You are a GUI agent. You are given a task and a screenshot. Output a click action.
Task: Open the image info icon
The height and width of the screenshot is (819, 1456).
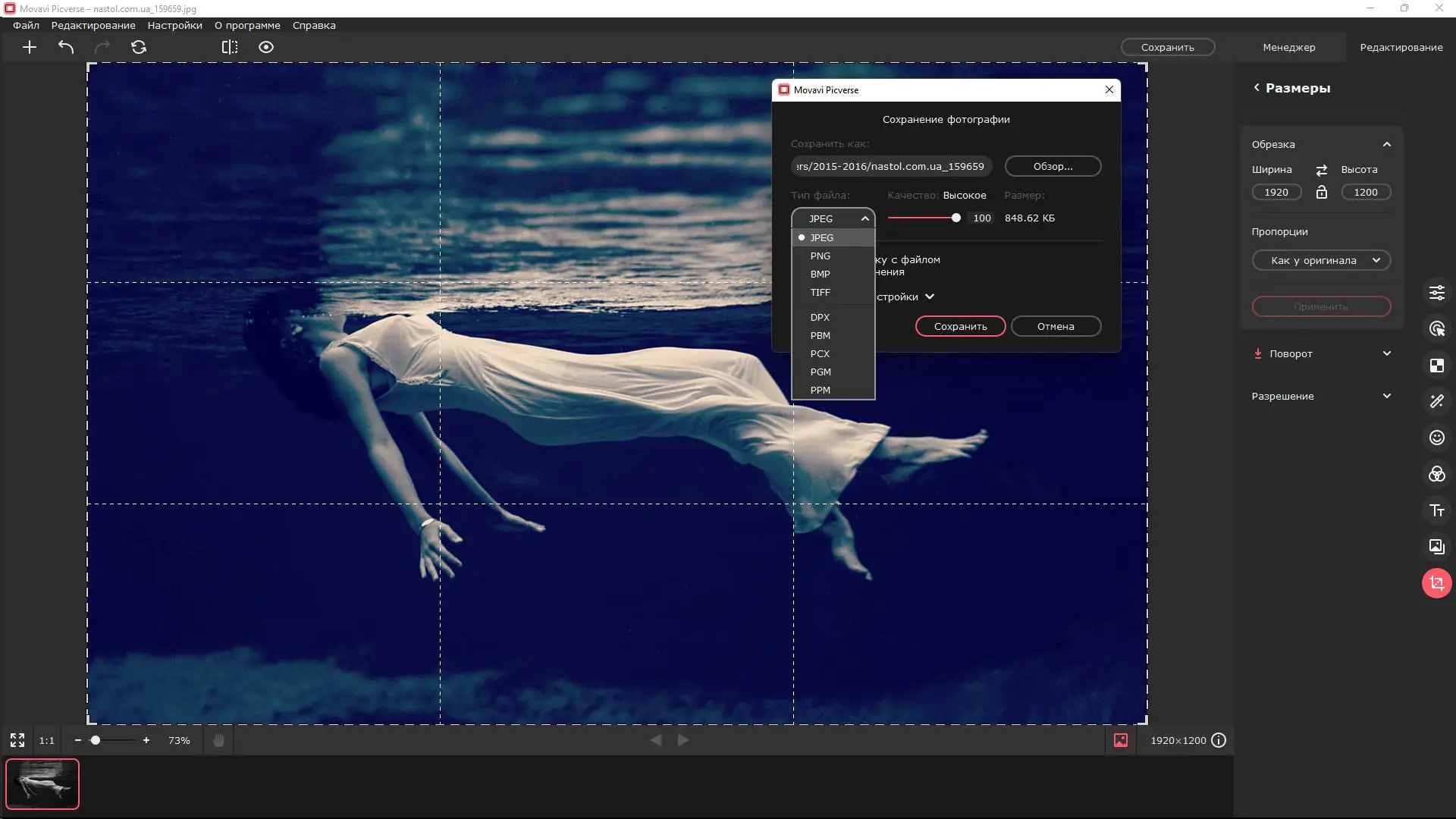[x=1219, y=740]
